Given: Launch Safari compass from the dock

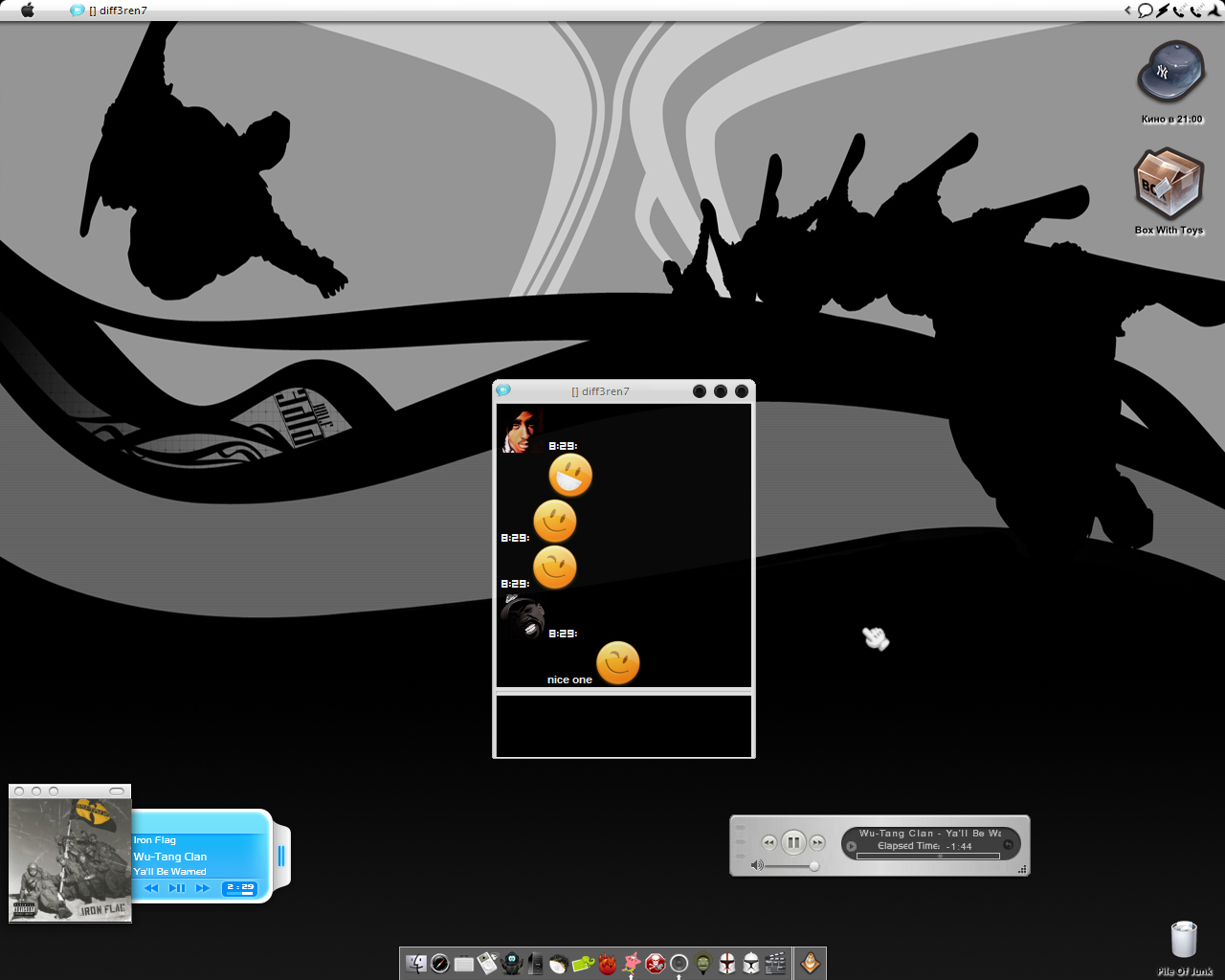Looking at the screenshot, I should click(440, 964).
